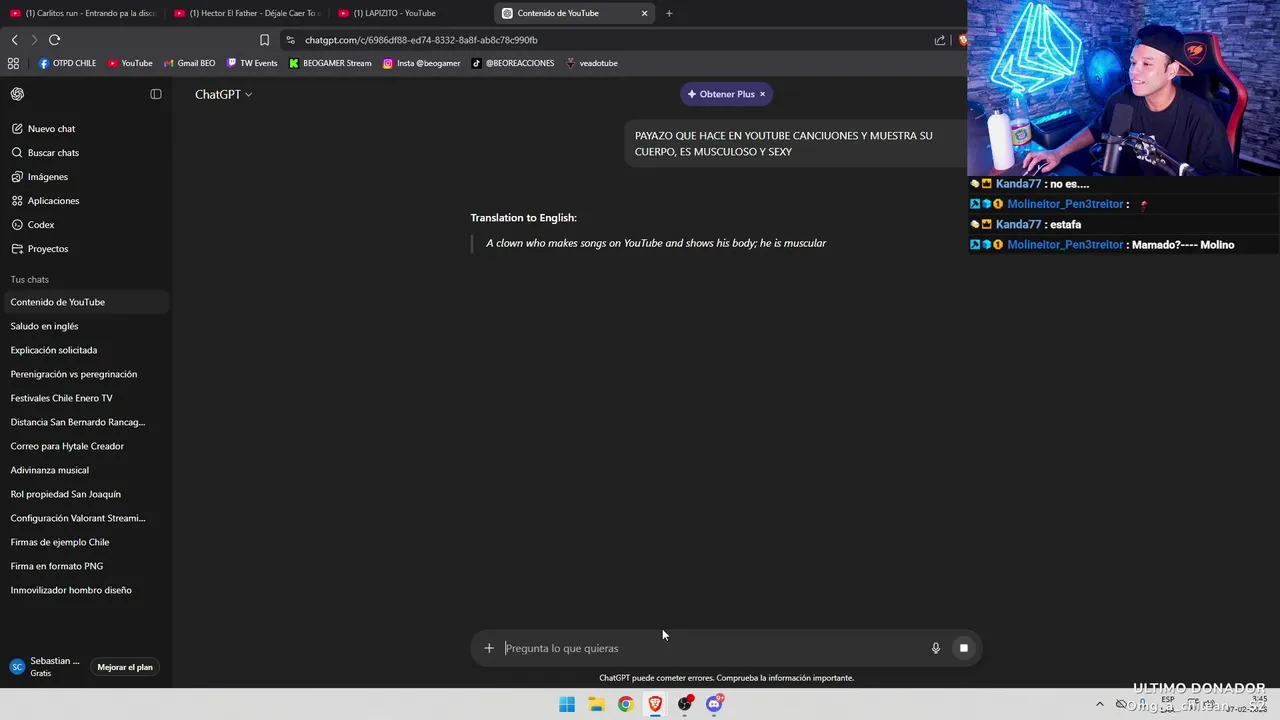1280x720 pixels.
Task: Click the bookmark icon beside address bar
Action: 264,40
